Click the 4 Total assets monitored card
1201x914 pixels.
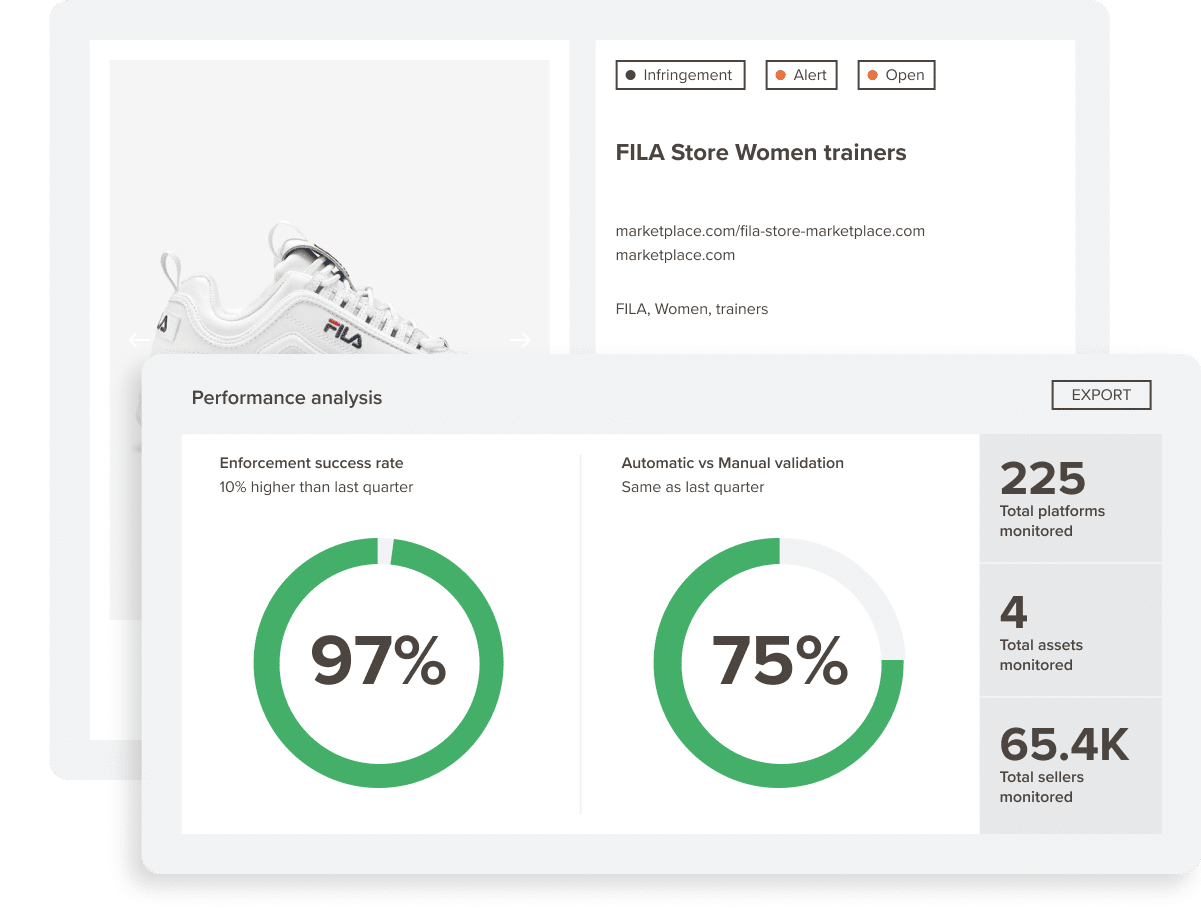coord(1071,630)
